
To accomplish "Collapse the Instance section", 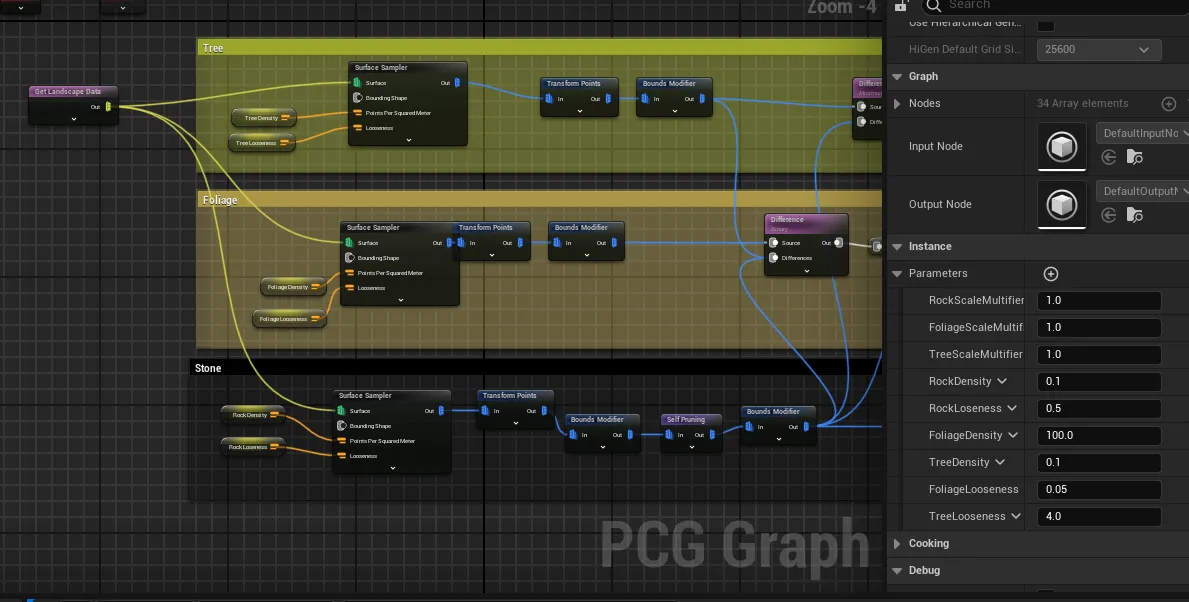I will pyautogui.click(x=897, y=246).
